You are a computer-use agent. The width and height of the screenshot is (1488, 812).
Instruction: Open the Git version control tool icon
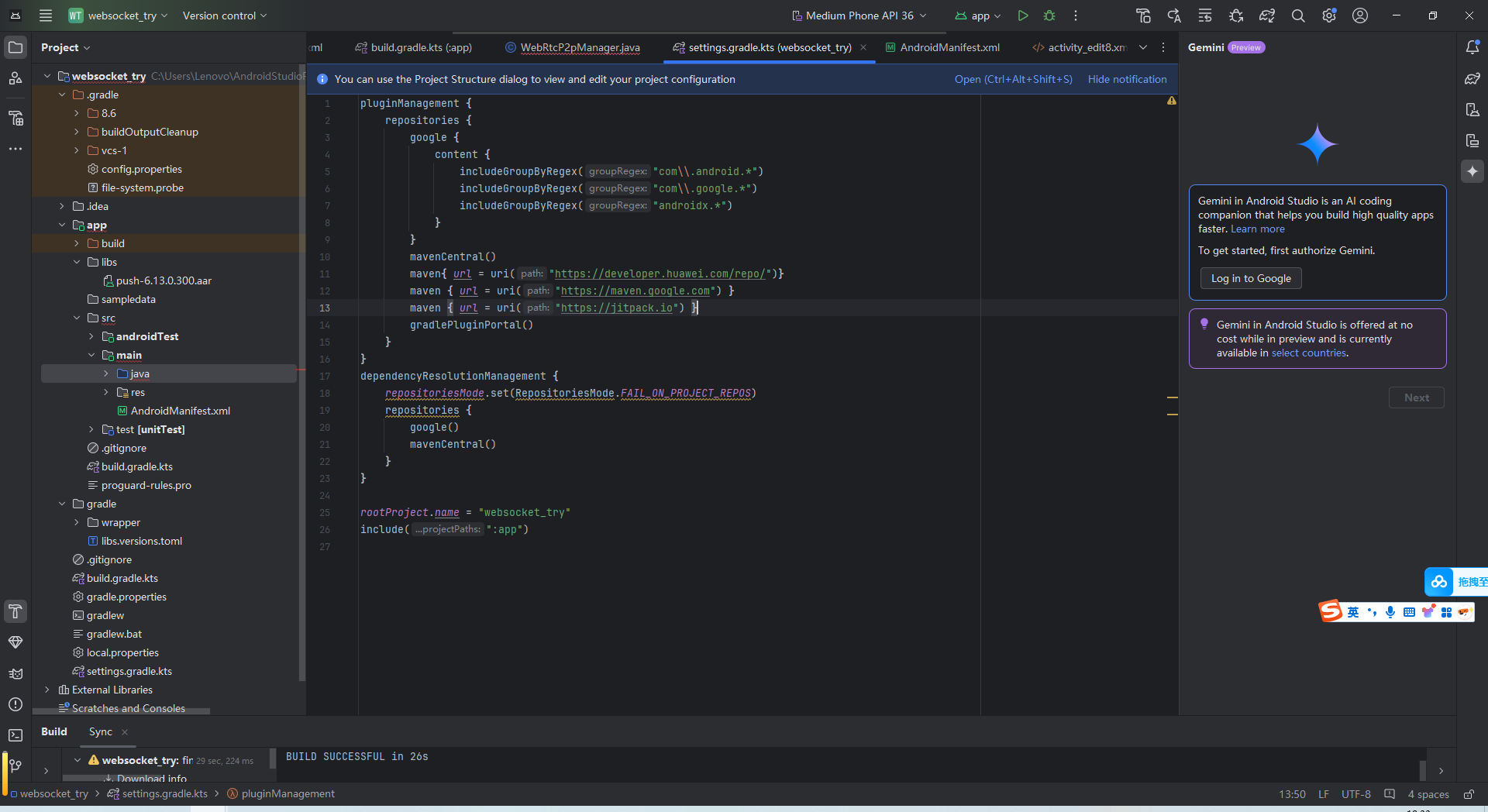tap(15, 766)
